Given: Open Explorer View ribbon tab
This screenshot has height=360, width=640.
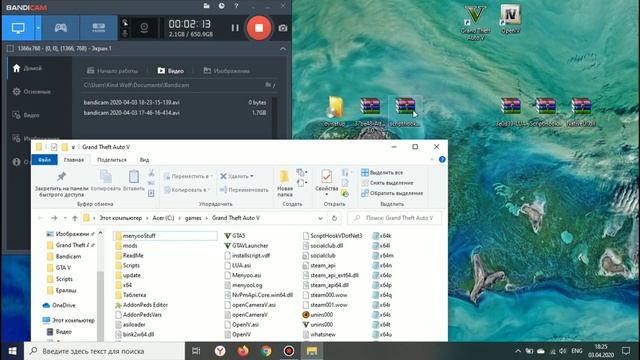Looking at the screenshot, I should [x=144, y=160].
